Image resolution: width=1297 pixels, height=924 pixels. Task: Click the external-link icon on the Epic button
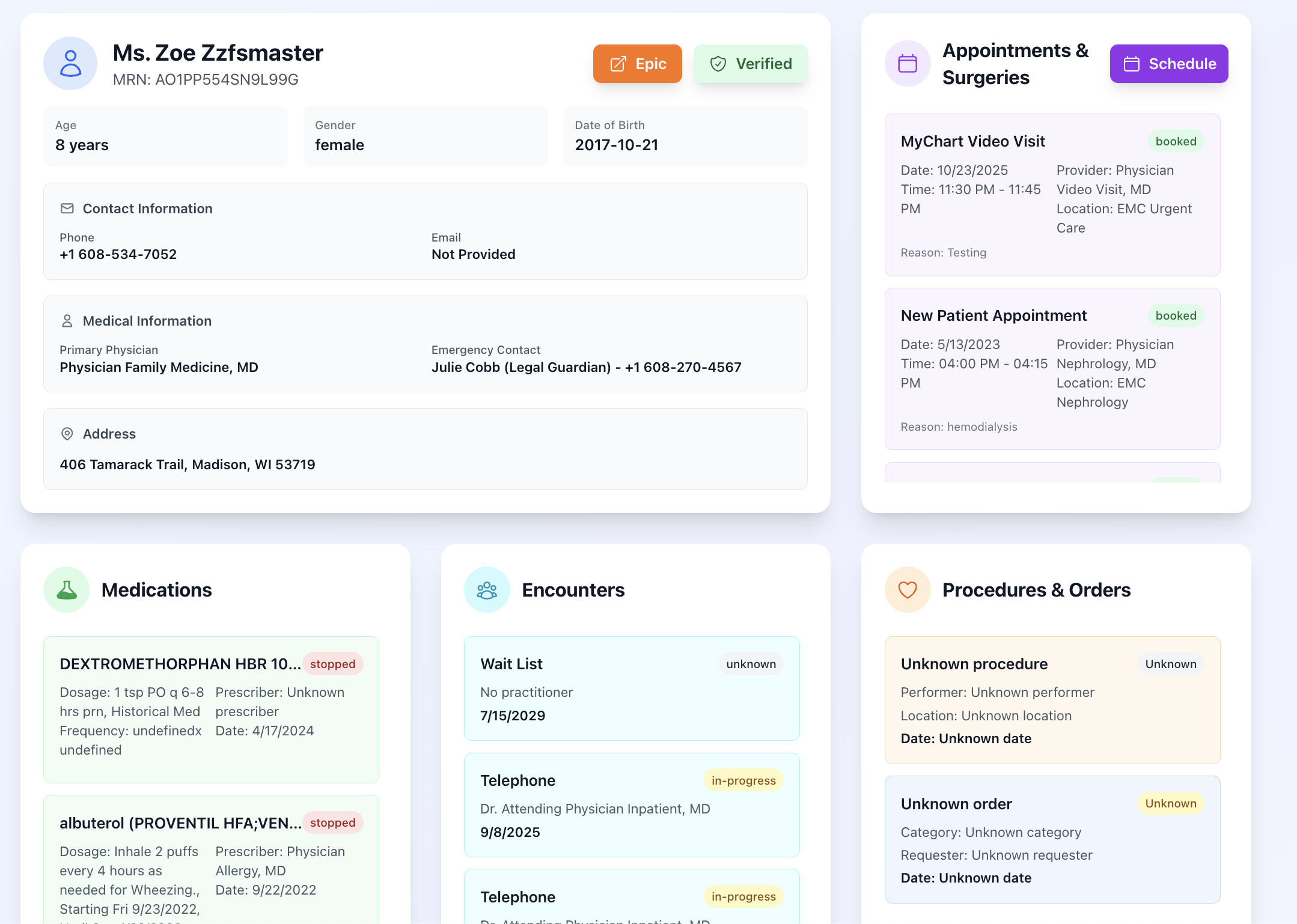[x=617, y=64]
